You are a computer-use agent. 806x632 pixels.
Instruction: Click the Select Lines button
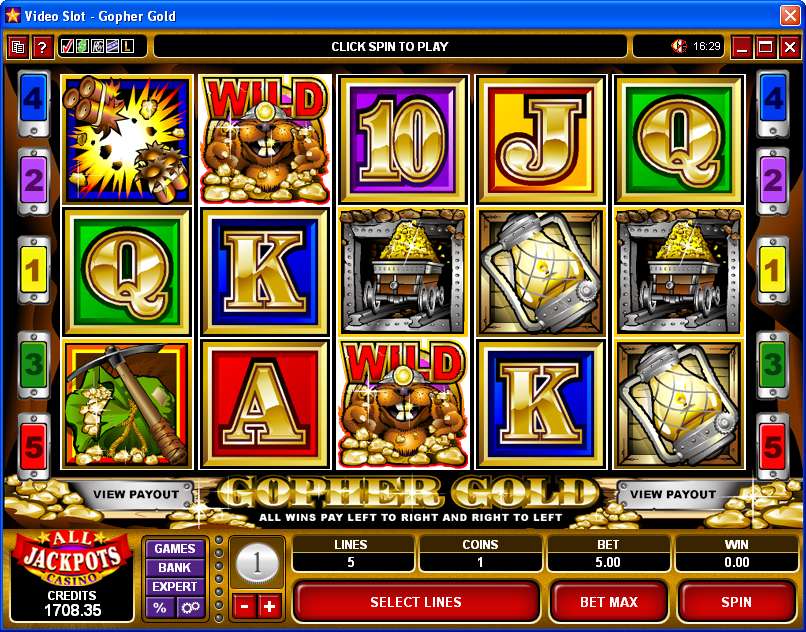416,602
